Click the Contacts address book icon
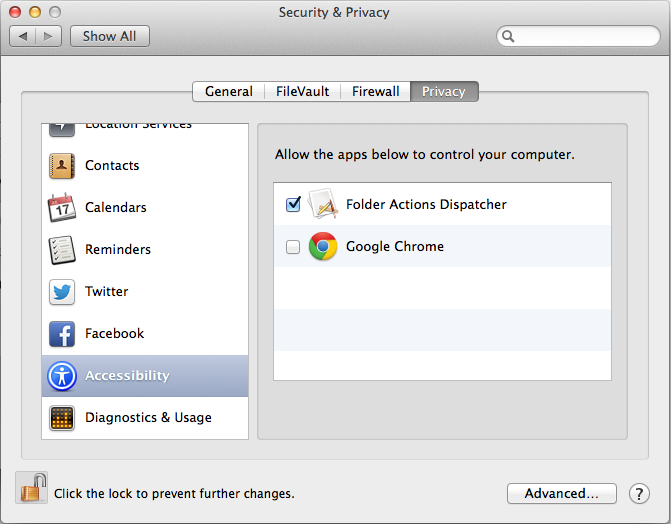 click(62, 166)
